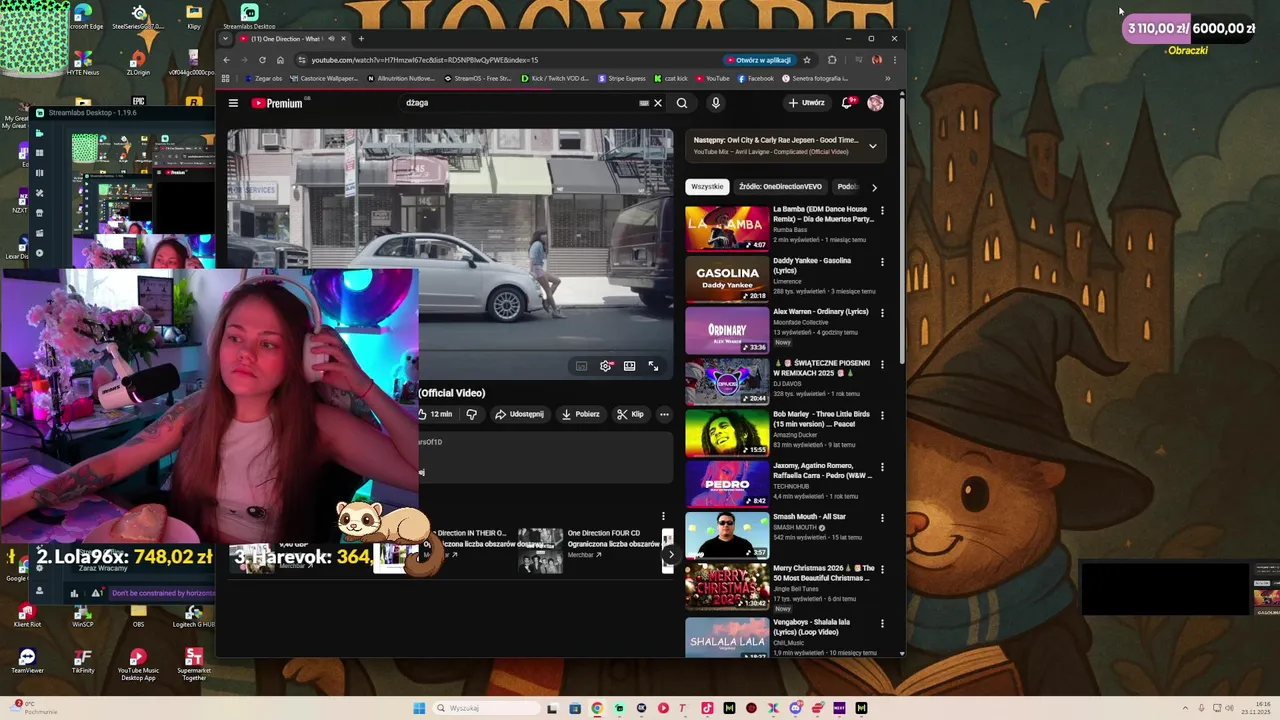Go back in Chrome

tap(226, 60)
